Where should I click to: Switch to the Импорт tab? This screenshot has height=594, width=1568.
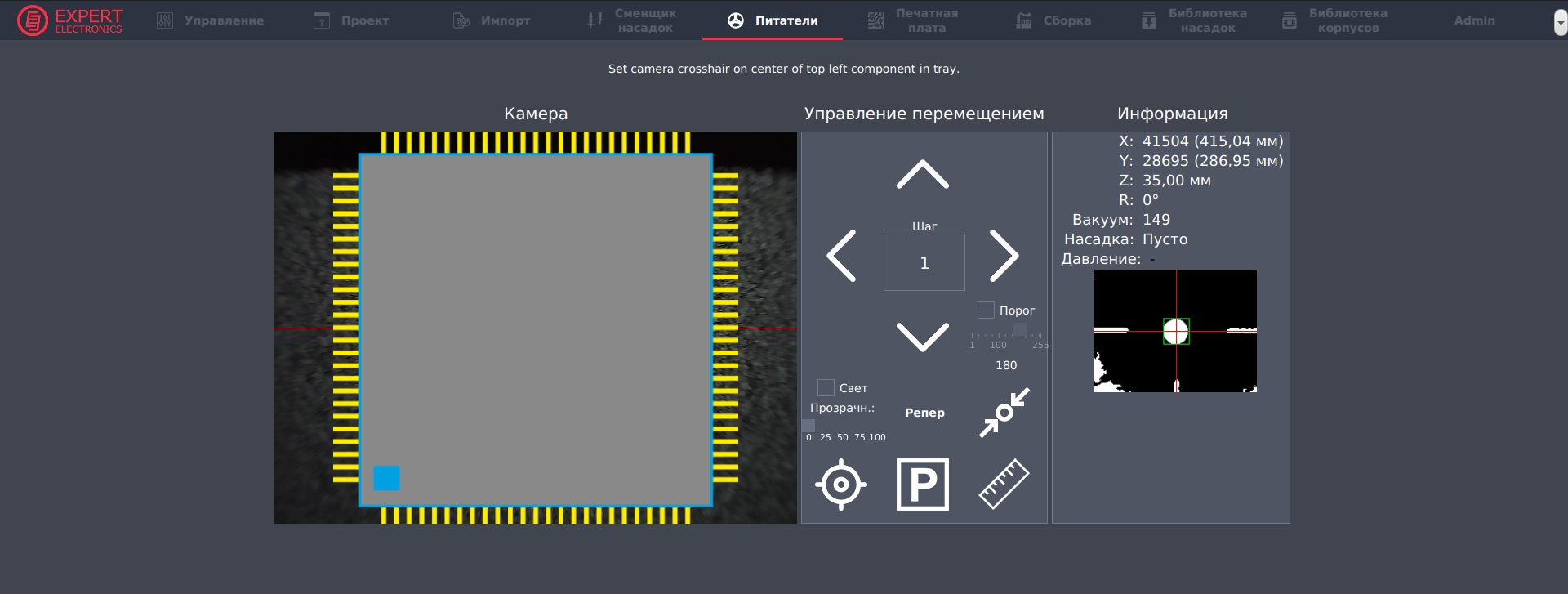(492, 20)
